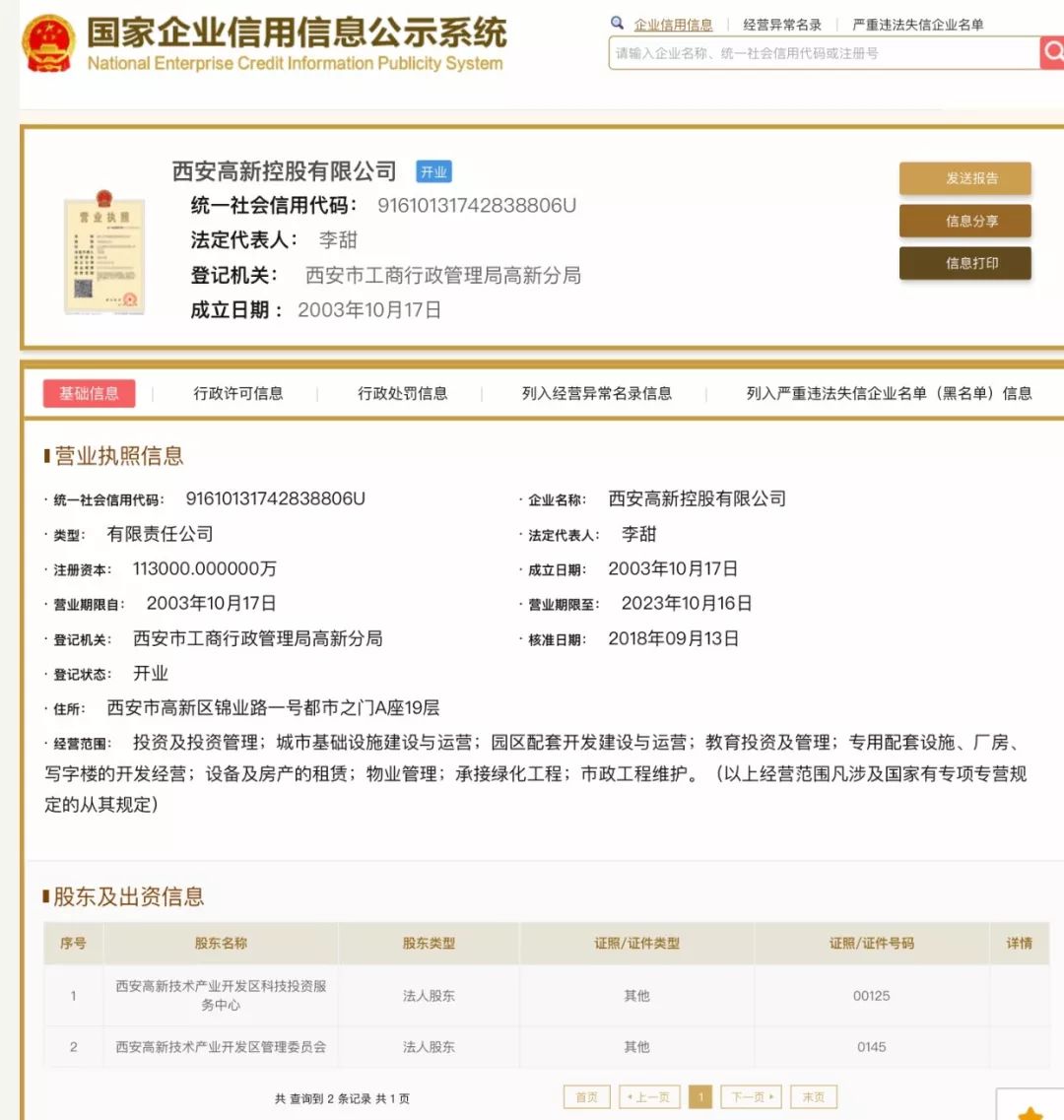Open the business license thumbnail image
Screen dimensions: 1064x1120
pyautogui.click(x=104, y=252)
